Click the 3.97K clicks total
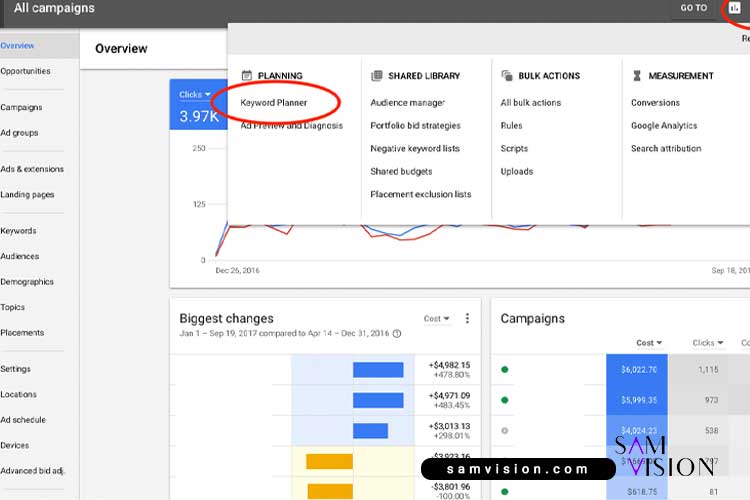 click(x=199, y=116)
